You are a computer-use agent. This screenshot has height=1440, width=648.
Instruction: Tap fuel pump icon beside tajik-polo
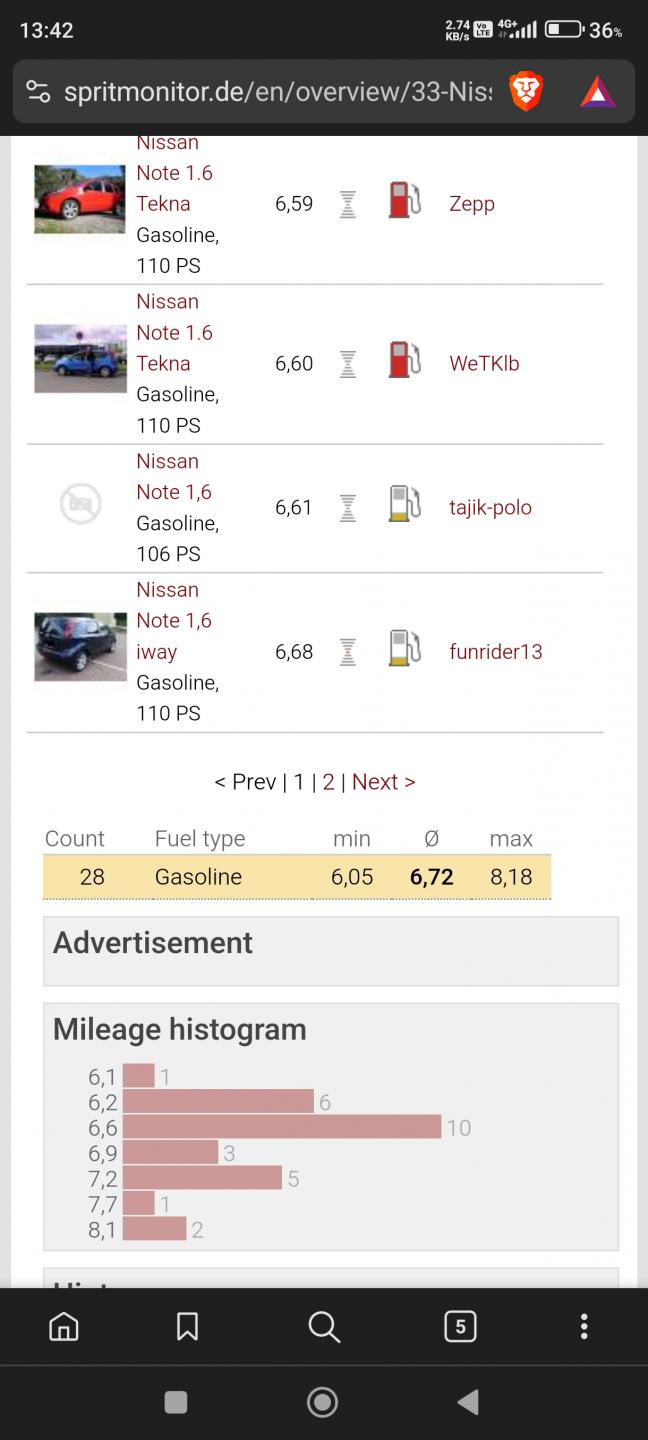point(404,504)
